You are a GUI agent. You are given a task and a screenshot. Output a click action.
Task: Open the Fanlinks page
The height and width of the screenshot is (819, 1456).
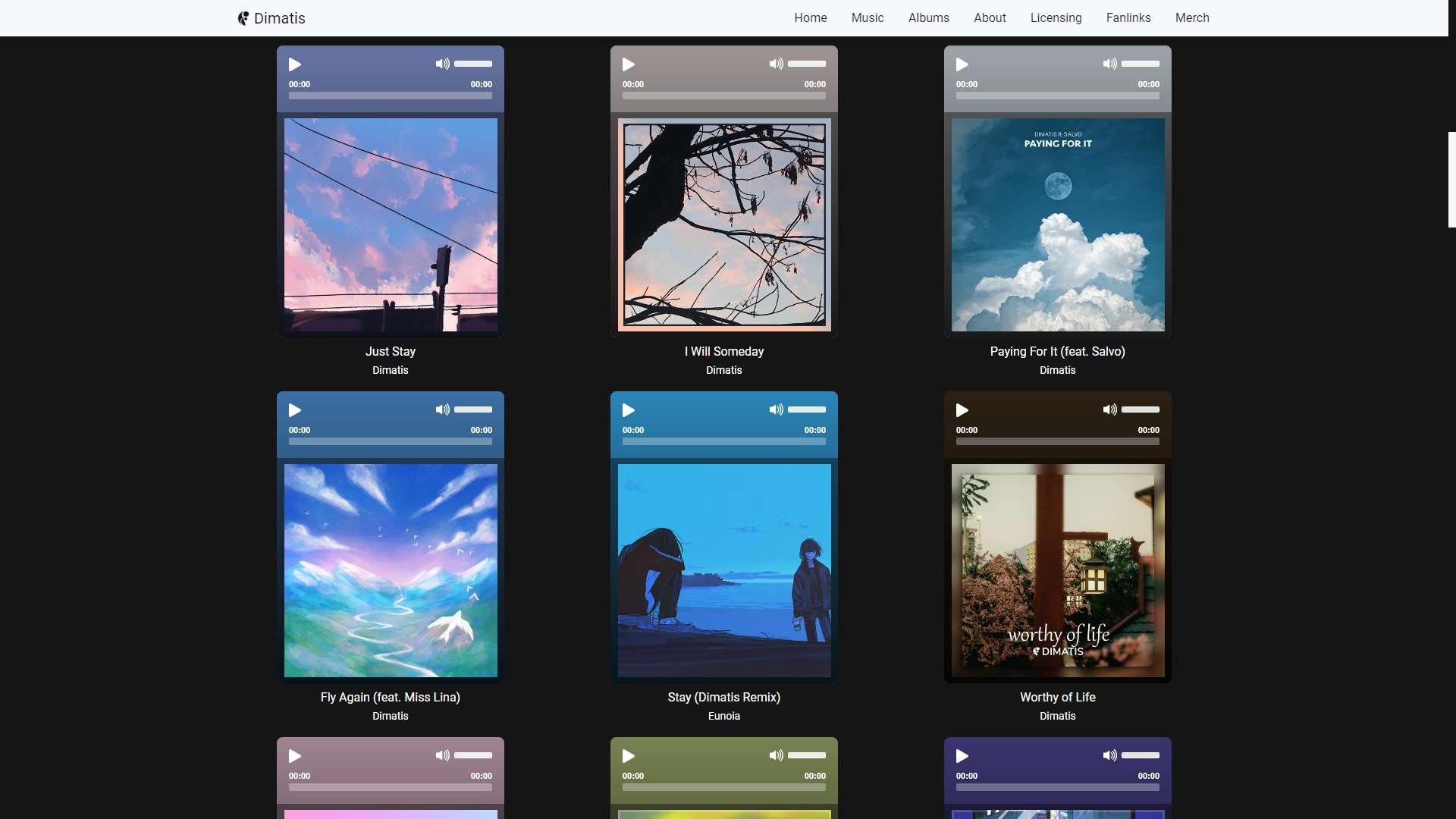[1128, 17]
